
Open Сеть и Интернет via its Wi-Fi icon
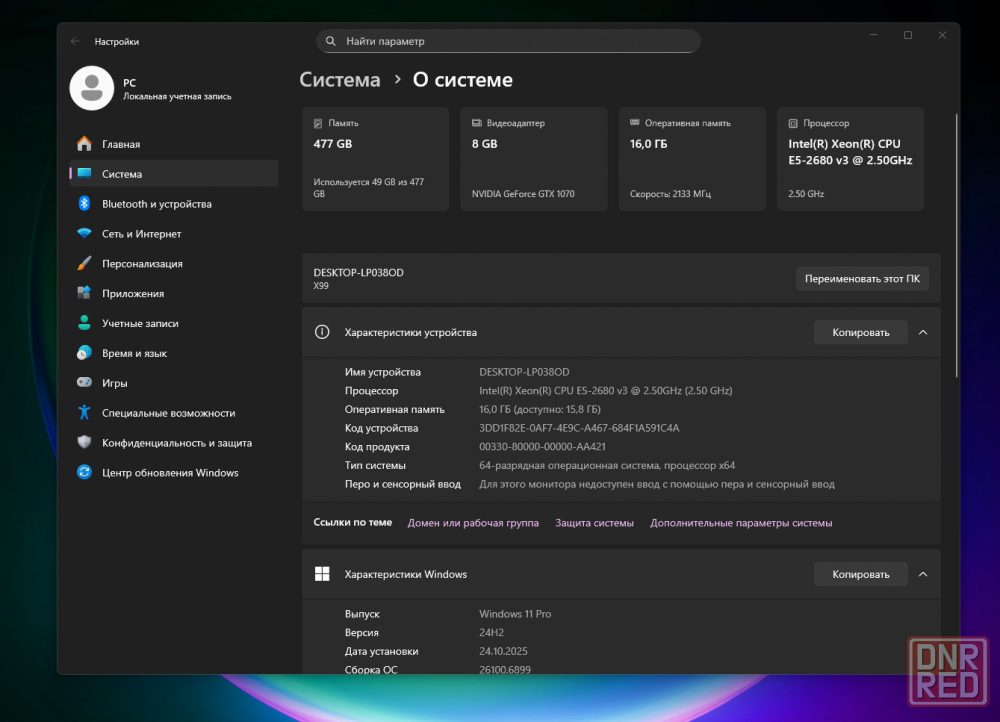[84, 234]
